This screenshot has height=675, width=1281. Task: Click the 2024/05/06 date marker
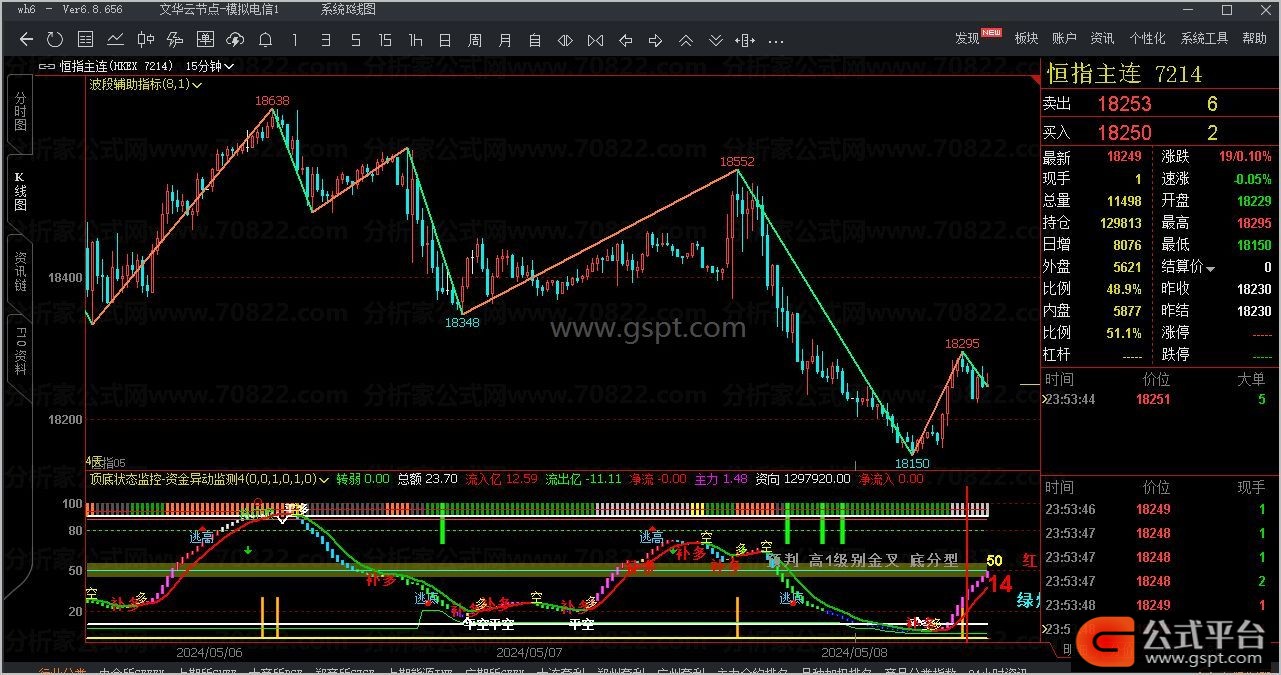[x=208, y=652]
